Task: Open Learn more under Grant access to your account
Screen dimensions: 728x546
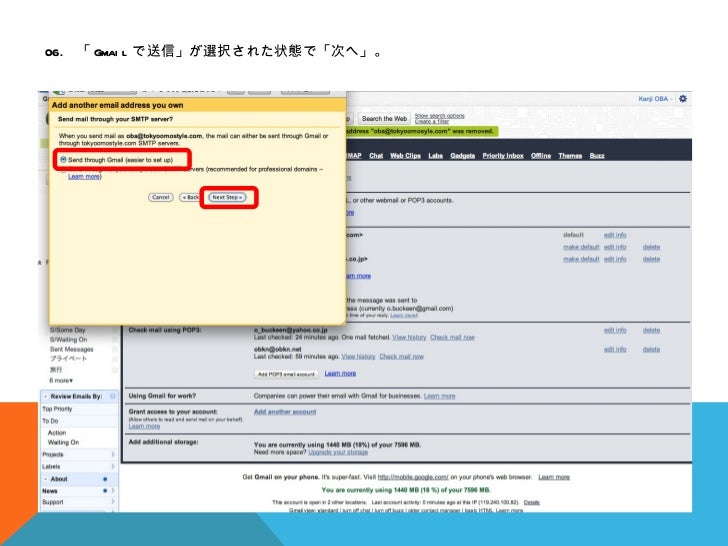Action: point(144,426)
